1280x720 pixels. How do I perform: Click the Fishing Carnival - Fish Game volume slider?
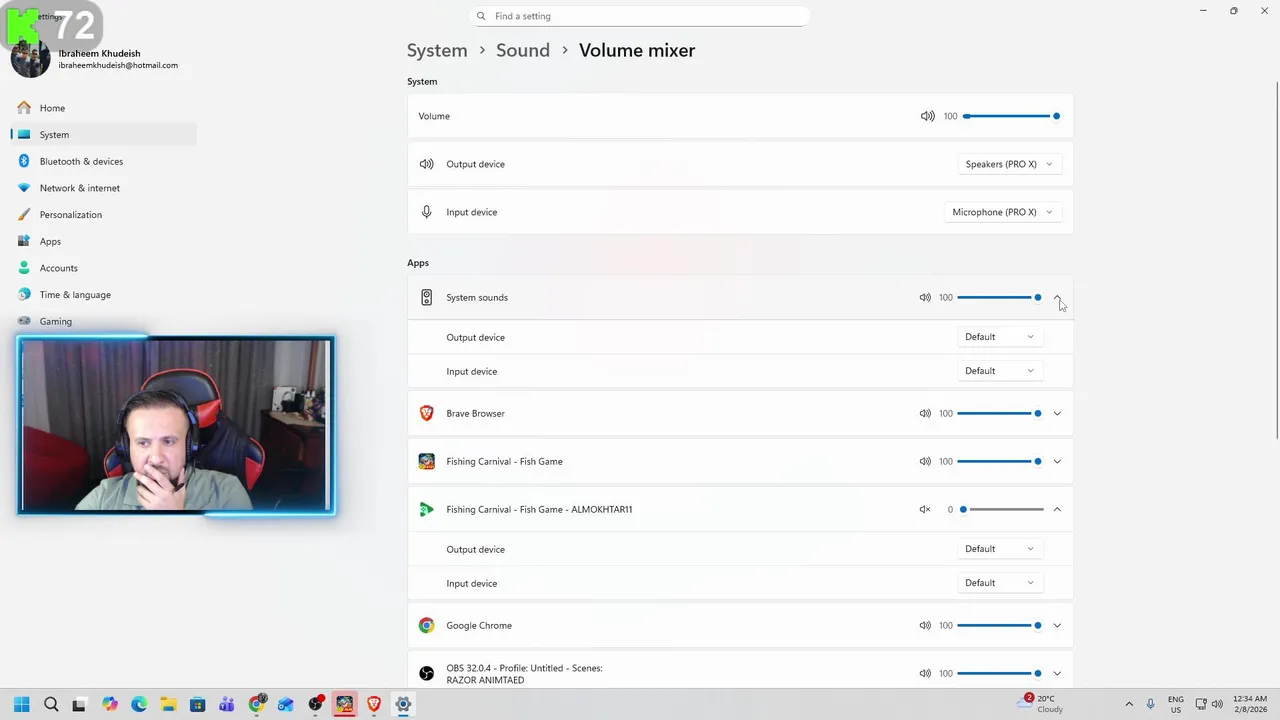999,461
